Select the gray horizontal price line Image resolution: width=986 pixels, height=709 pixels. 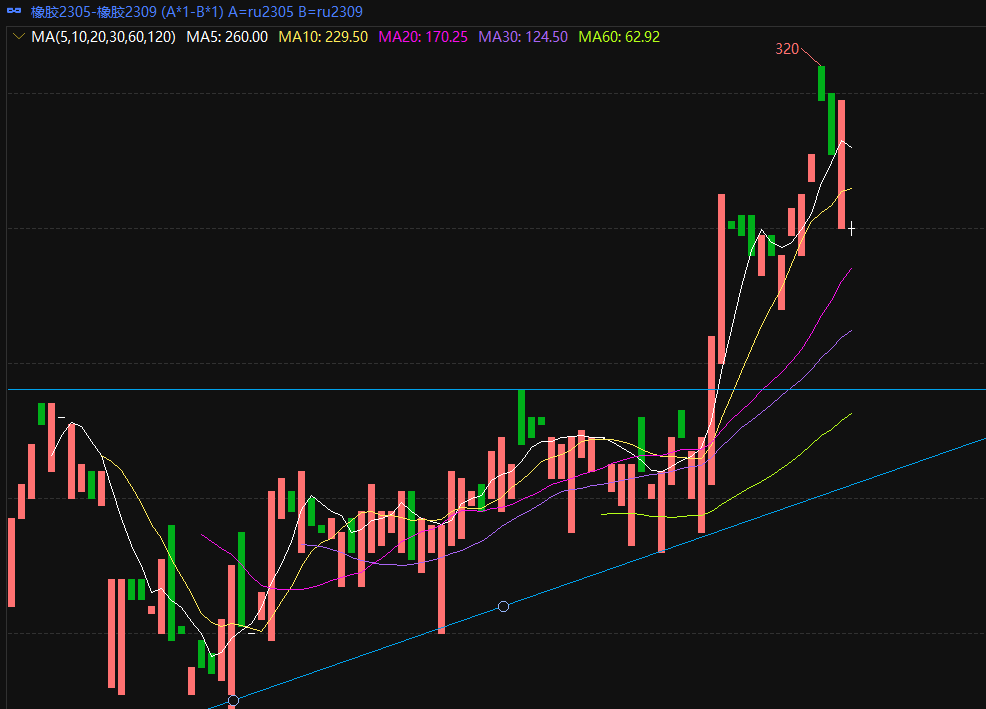pyautogui.click(x=300, y=389)
